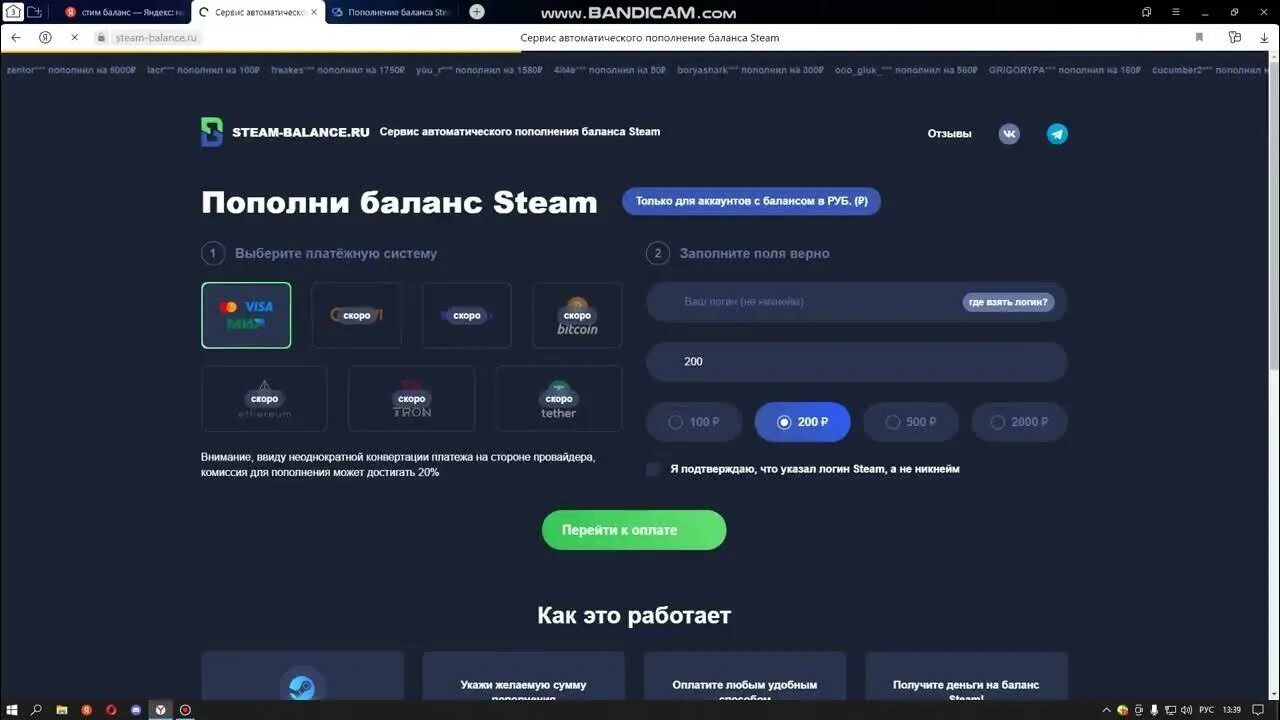Image resolution: width=1280 pixels, height=720 pixels.
Task: Click the 'Как это работает' heading
Action: (634, 615)
